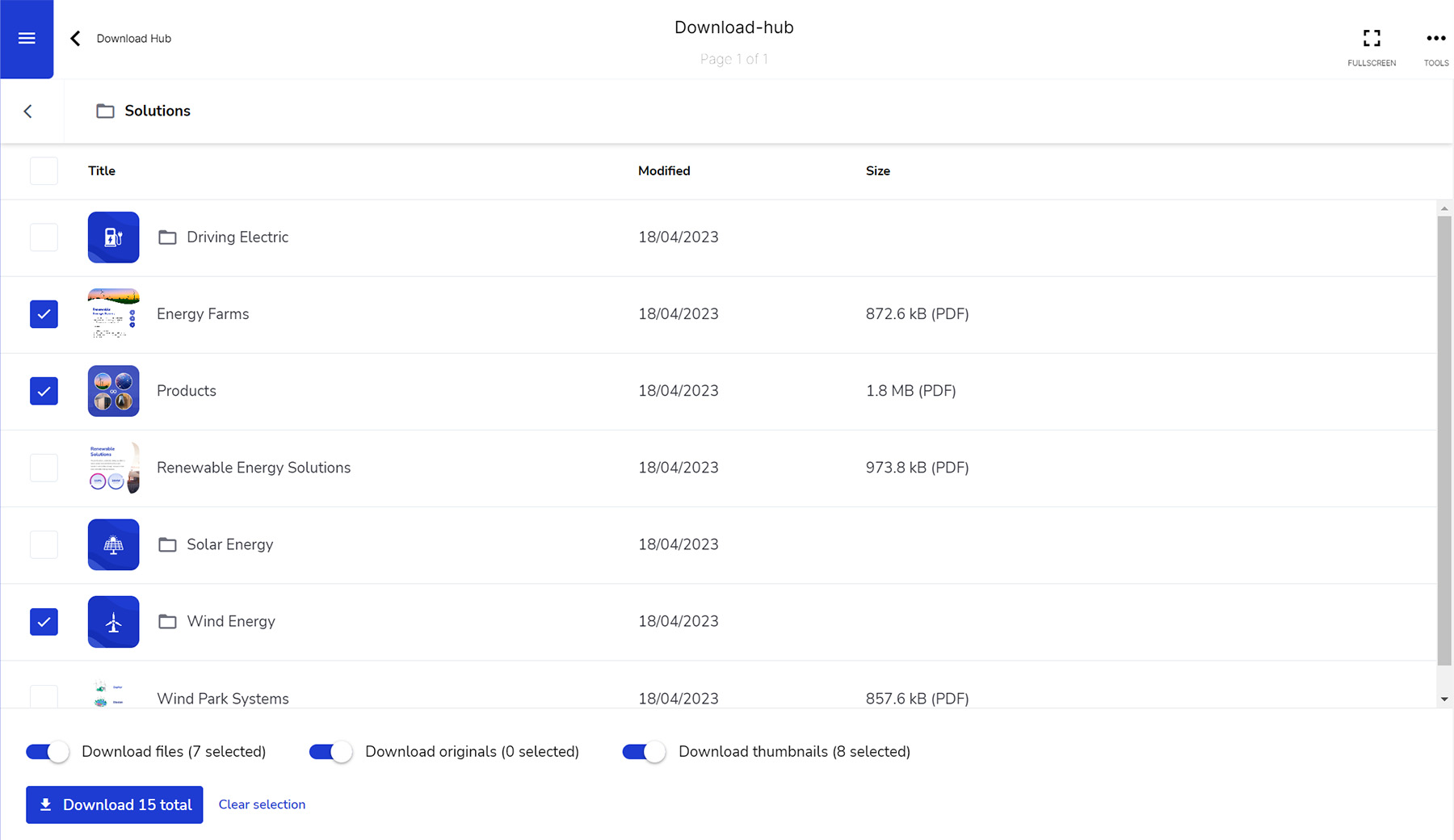Click the Fullscreen icon
This screenshot has width=1454, height=840.
(1371, 38)
